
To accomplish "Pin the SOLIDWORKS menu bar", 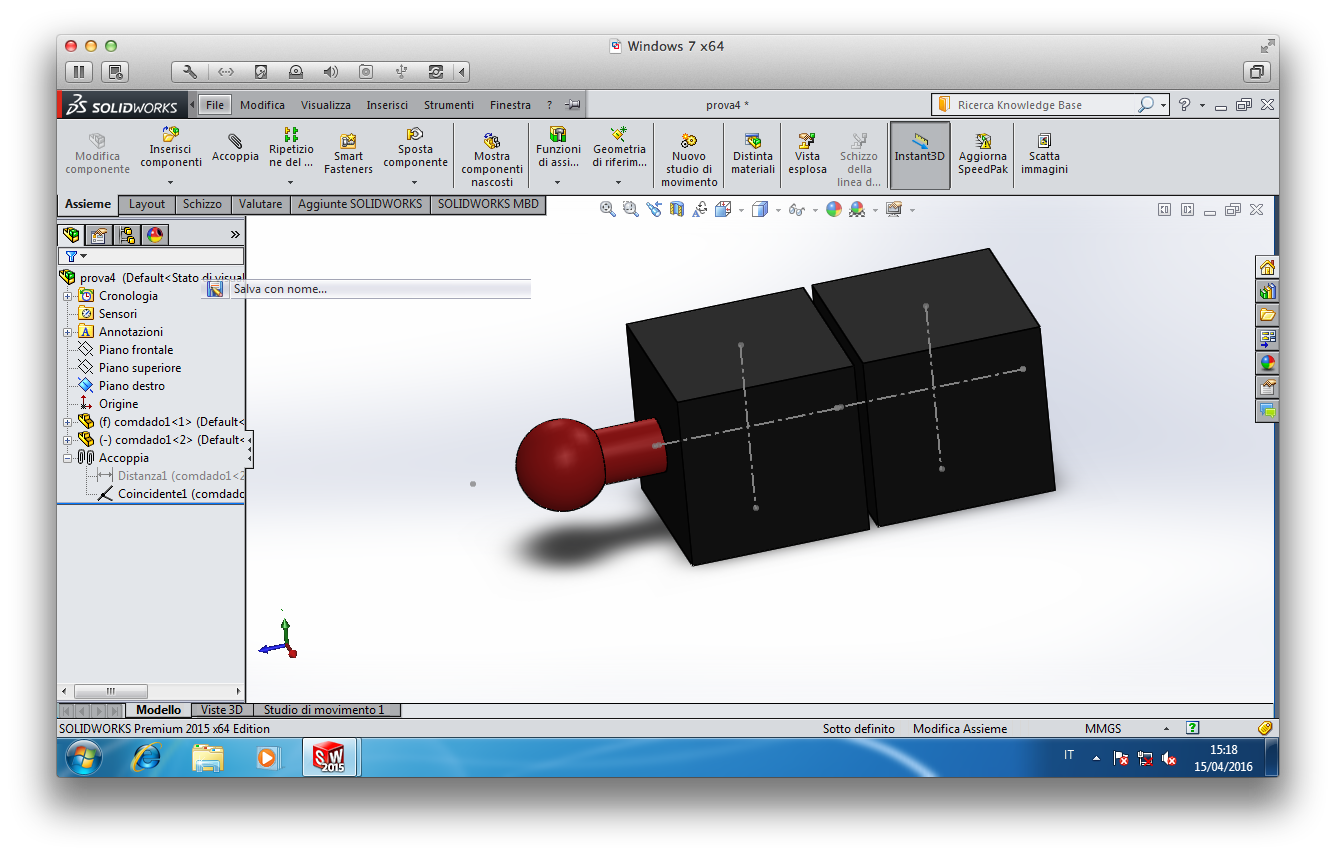I will pyautogui.click(x=573, y=105).
